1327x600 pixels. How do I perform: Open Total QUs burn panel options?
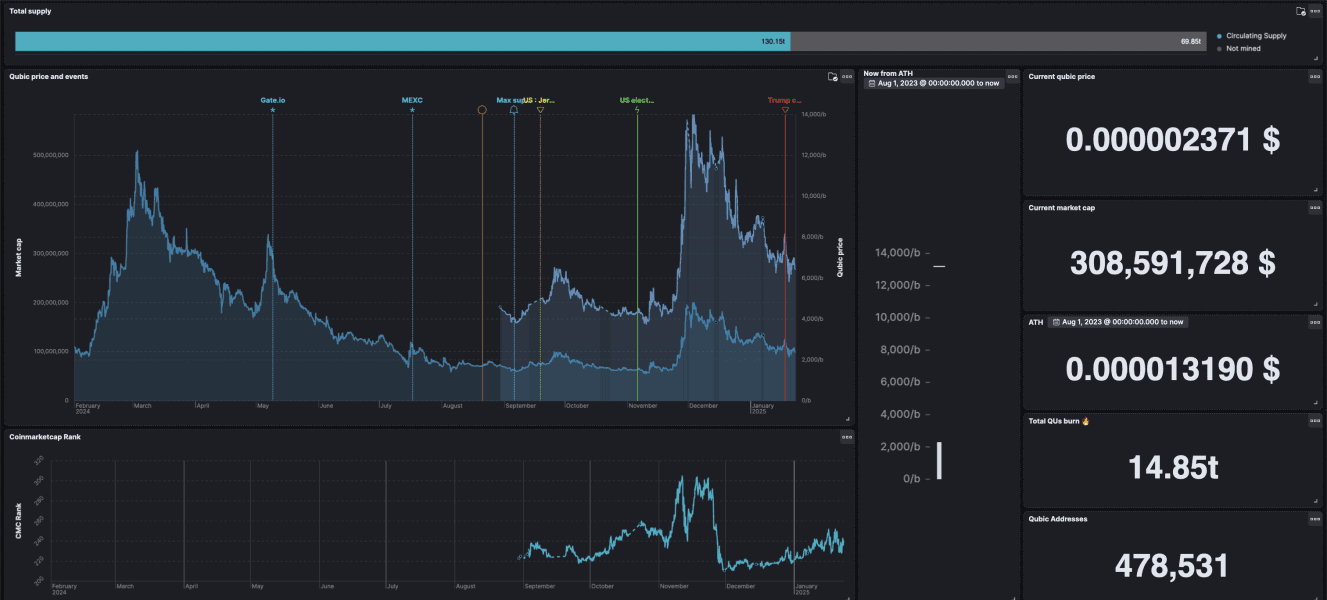[x=1315, y=421]
